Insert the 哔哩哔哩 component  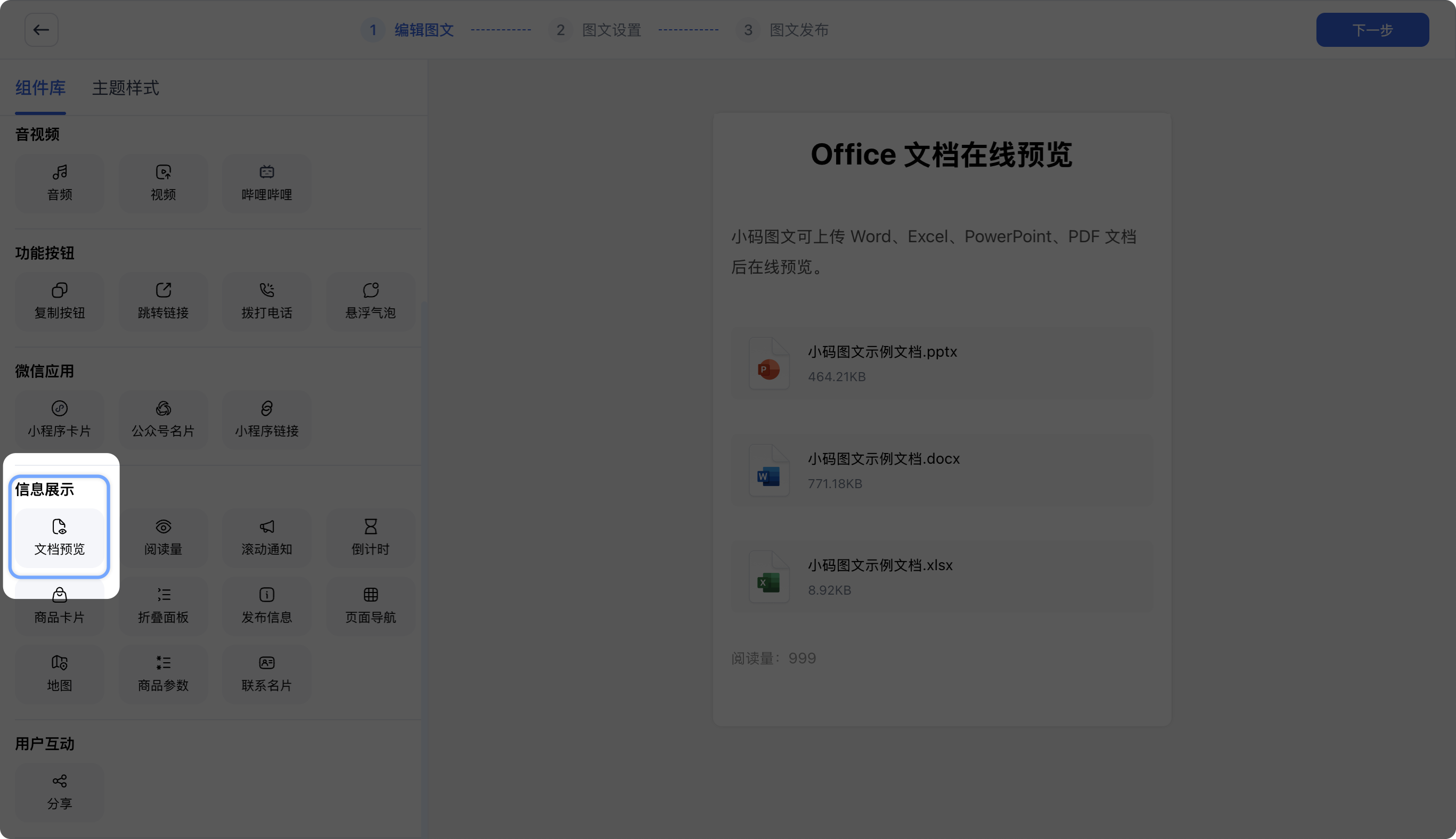(x=267, y=183)
